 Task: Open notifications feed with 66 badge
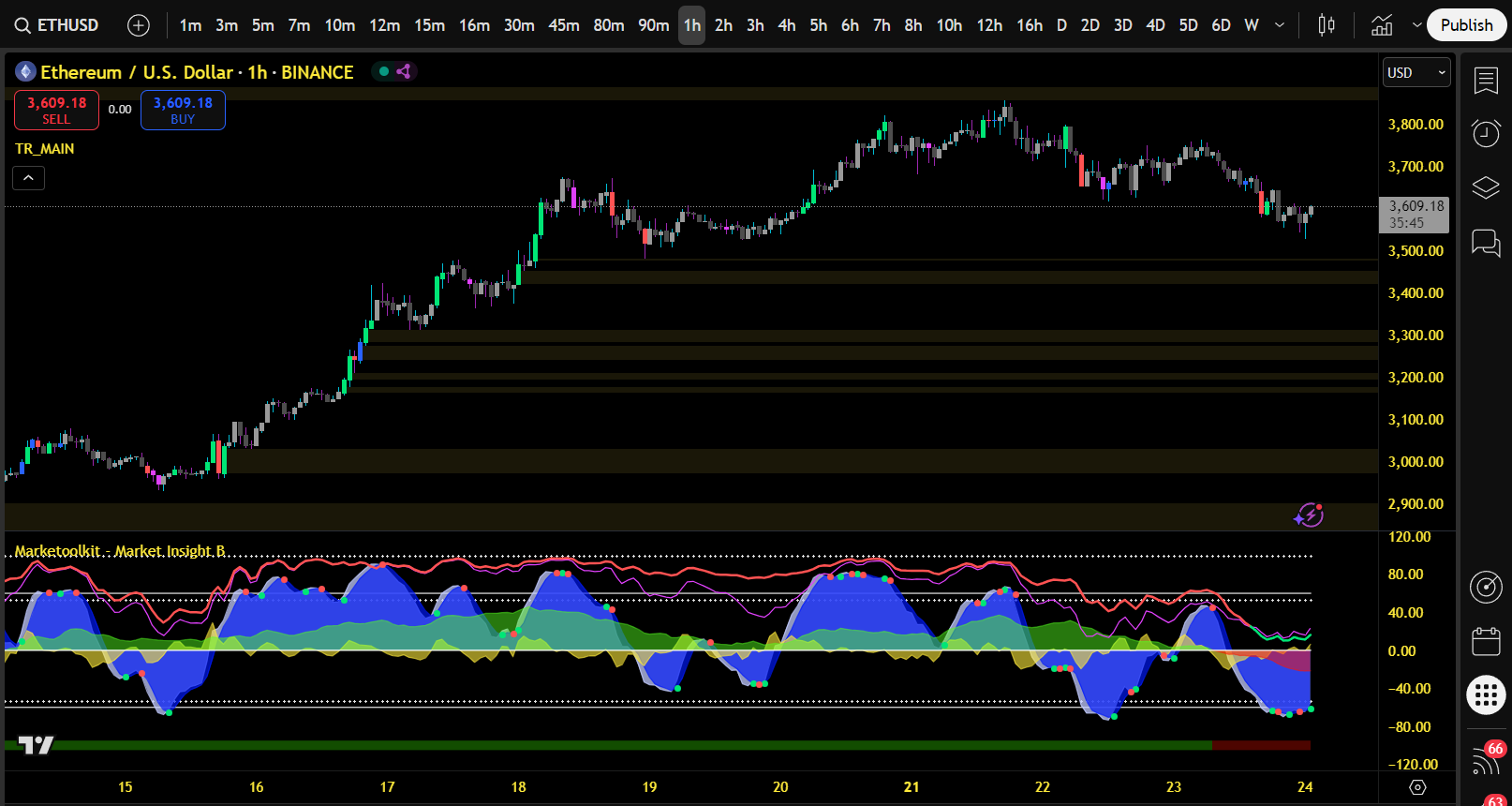(x=1486, y=757)
